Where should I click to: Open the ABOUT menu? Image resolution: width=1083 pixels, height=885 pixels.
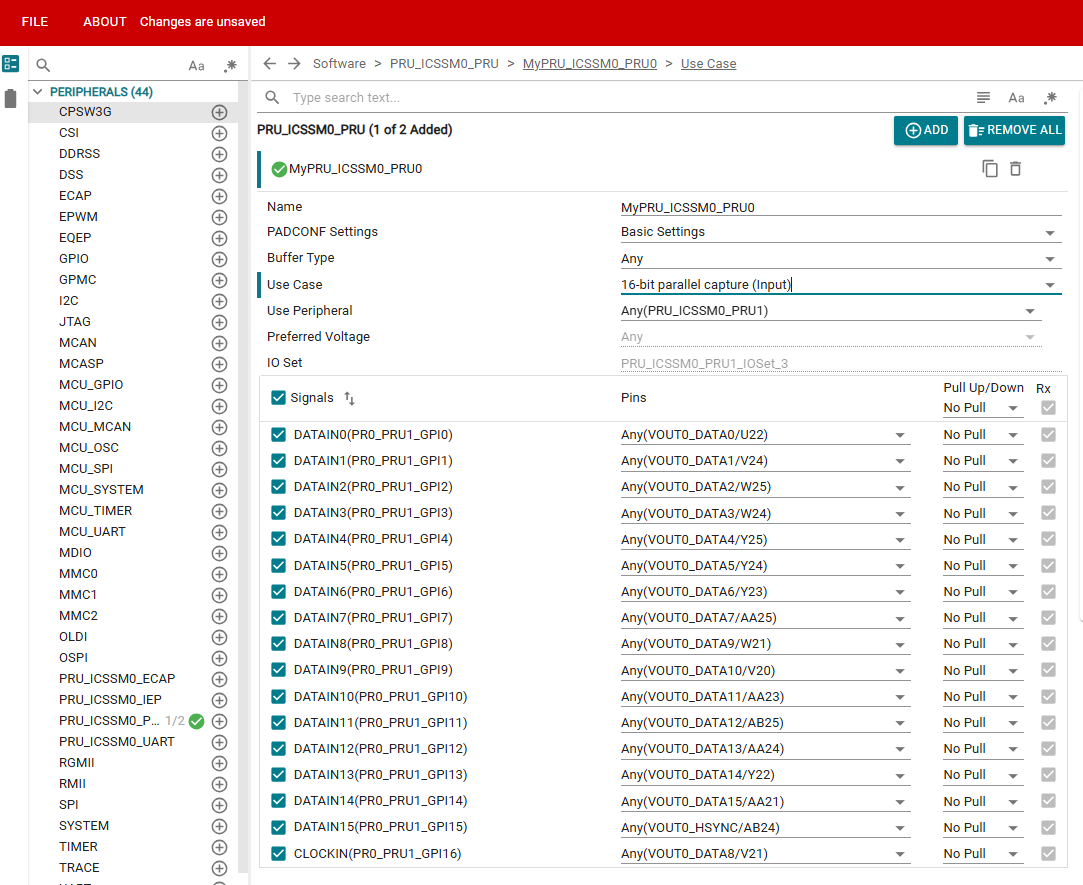[x=104, y=21]
